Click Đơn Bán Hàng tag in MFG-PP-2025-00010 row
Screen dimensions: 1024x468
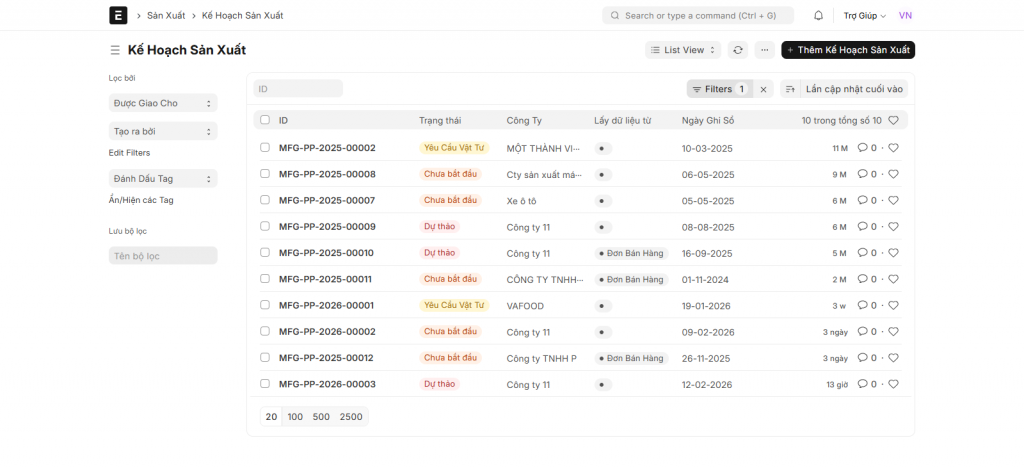click(631, 253)
